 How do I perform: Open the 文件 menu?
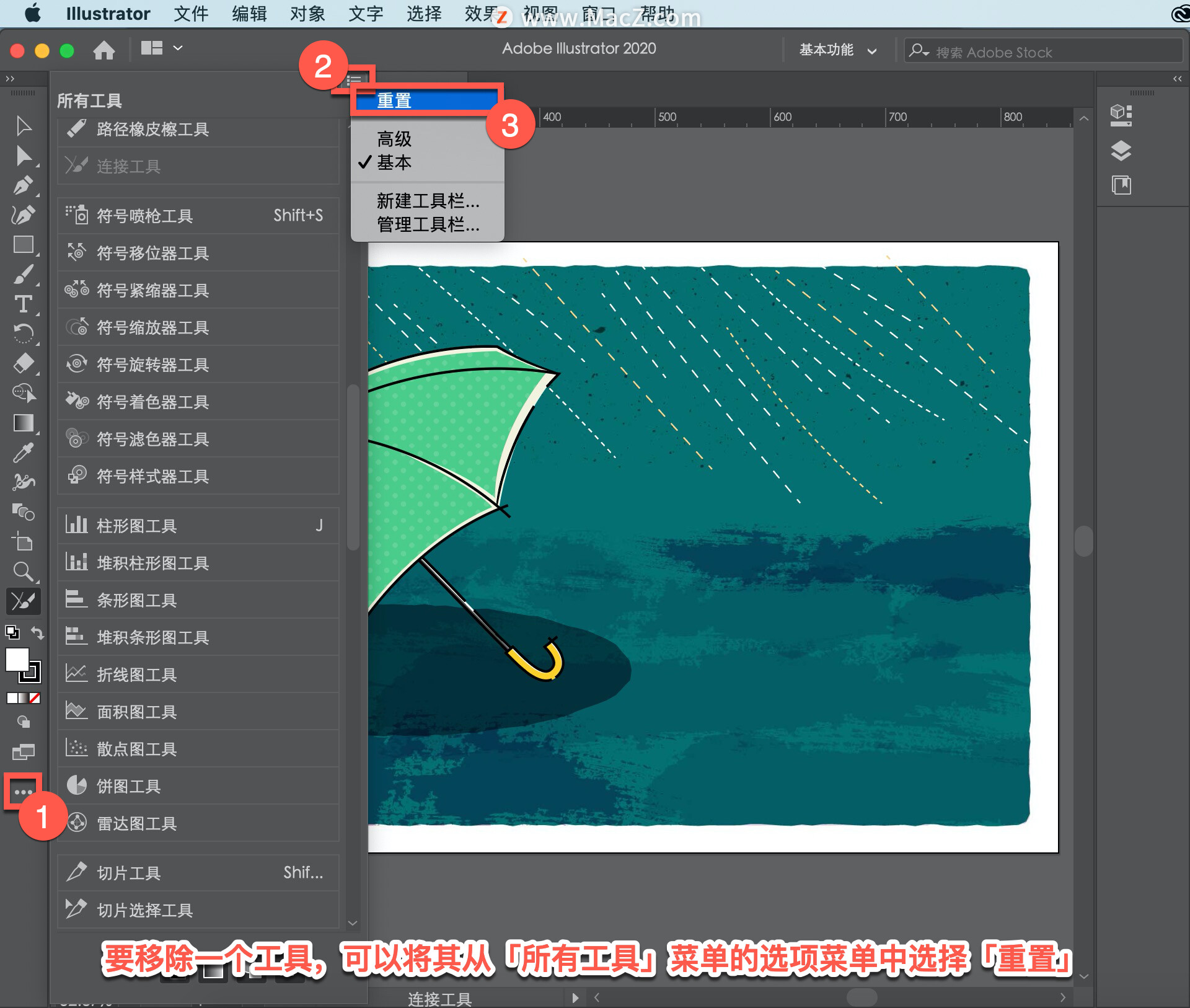point(191,14)
